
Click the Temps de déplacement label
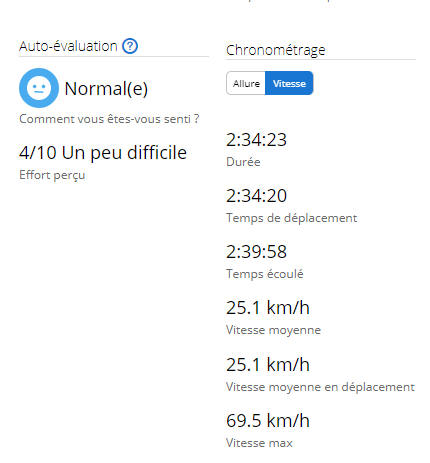point(292,218)
